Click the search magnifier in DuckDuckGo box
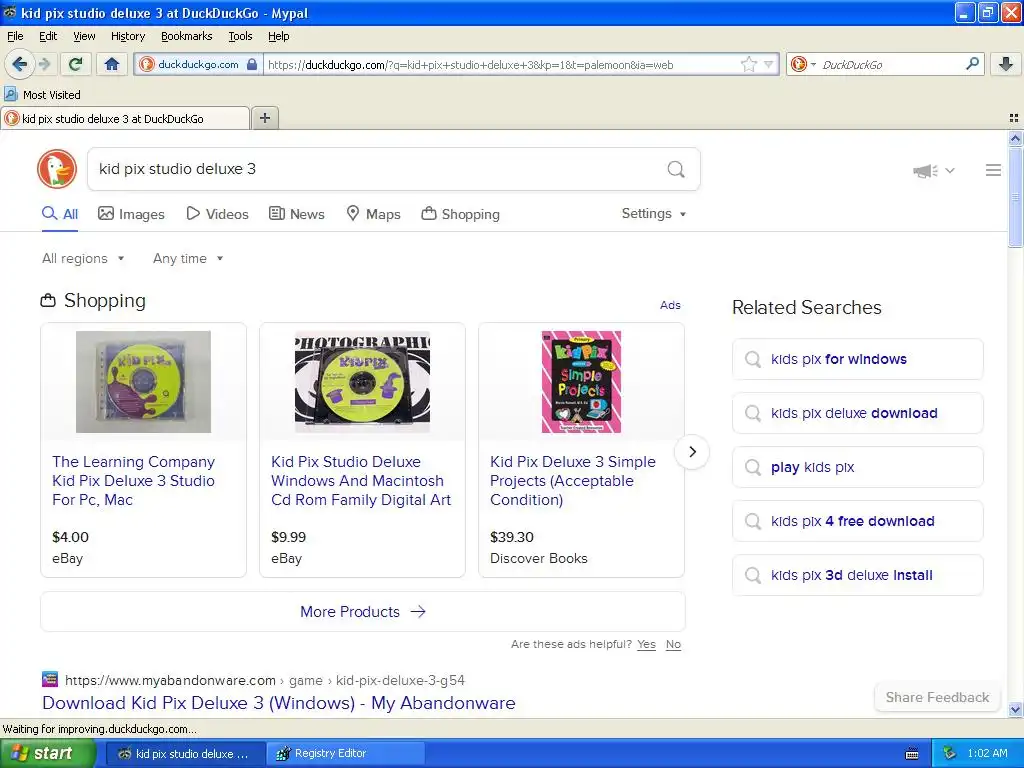 (x=676, y=170)
